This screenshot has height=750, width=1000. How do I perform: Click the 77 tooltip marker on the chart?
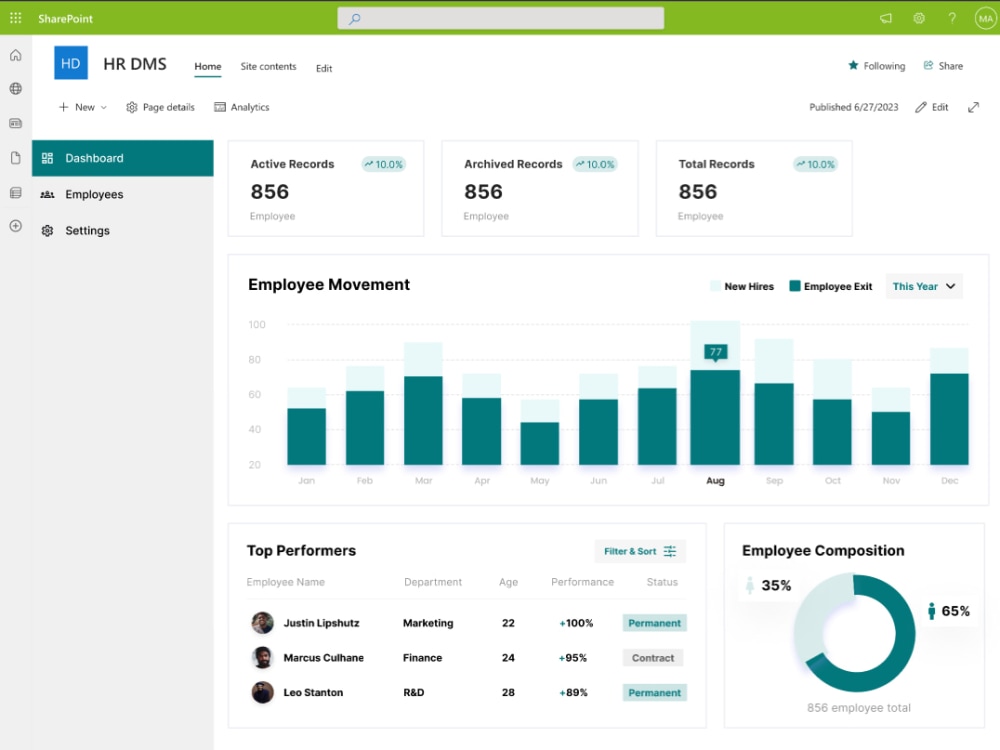[716, 352]
